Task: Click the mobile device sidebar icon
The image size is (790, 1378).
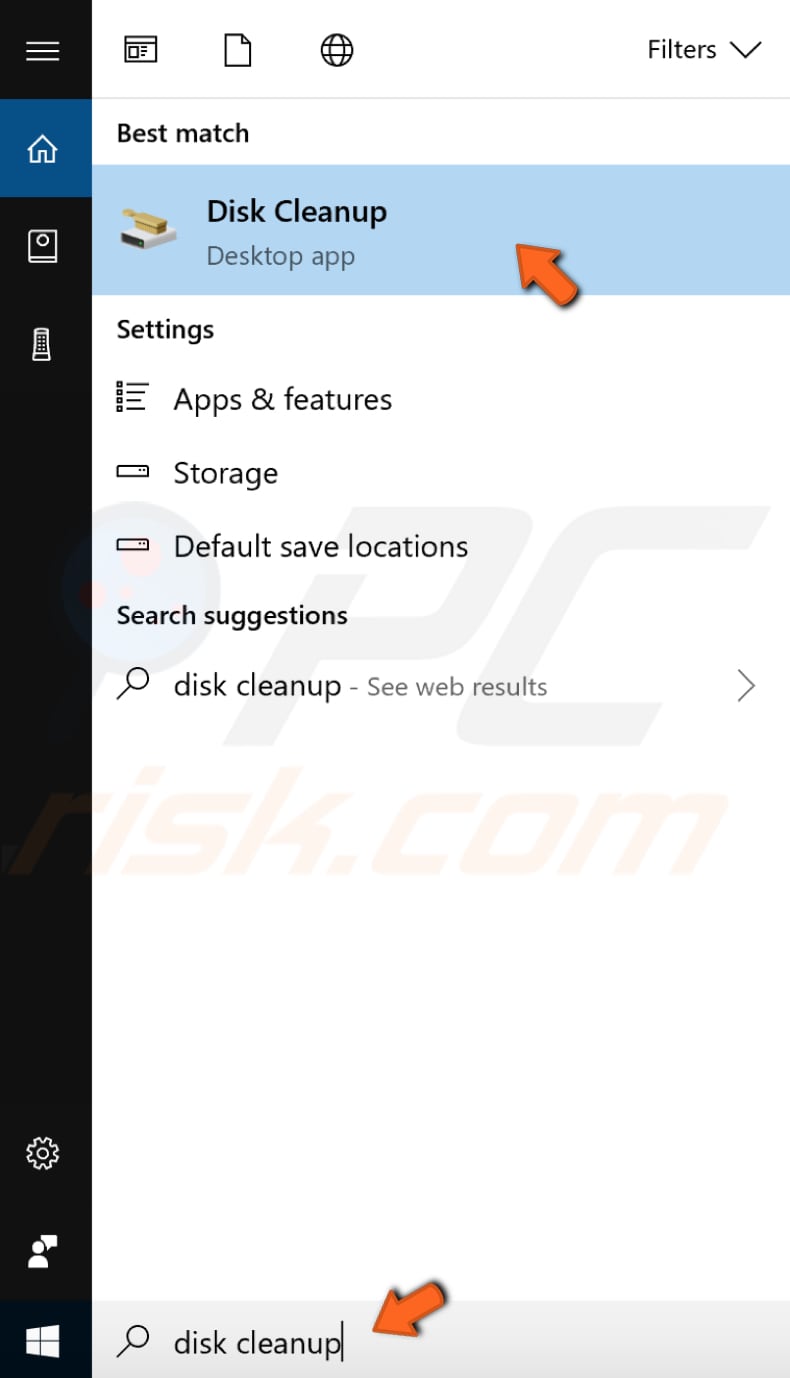Action: (x=43, y=343)
